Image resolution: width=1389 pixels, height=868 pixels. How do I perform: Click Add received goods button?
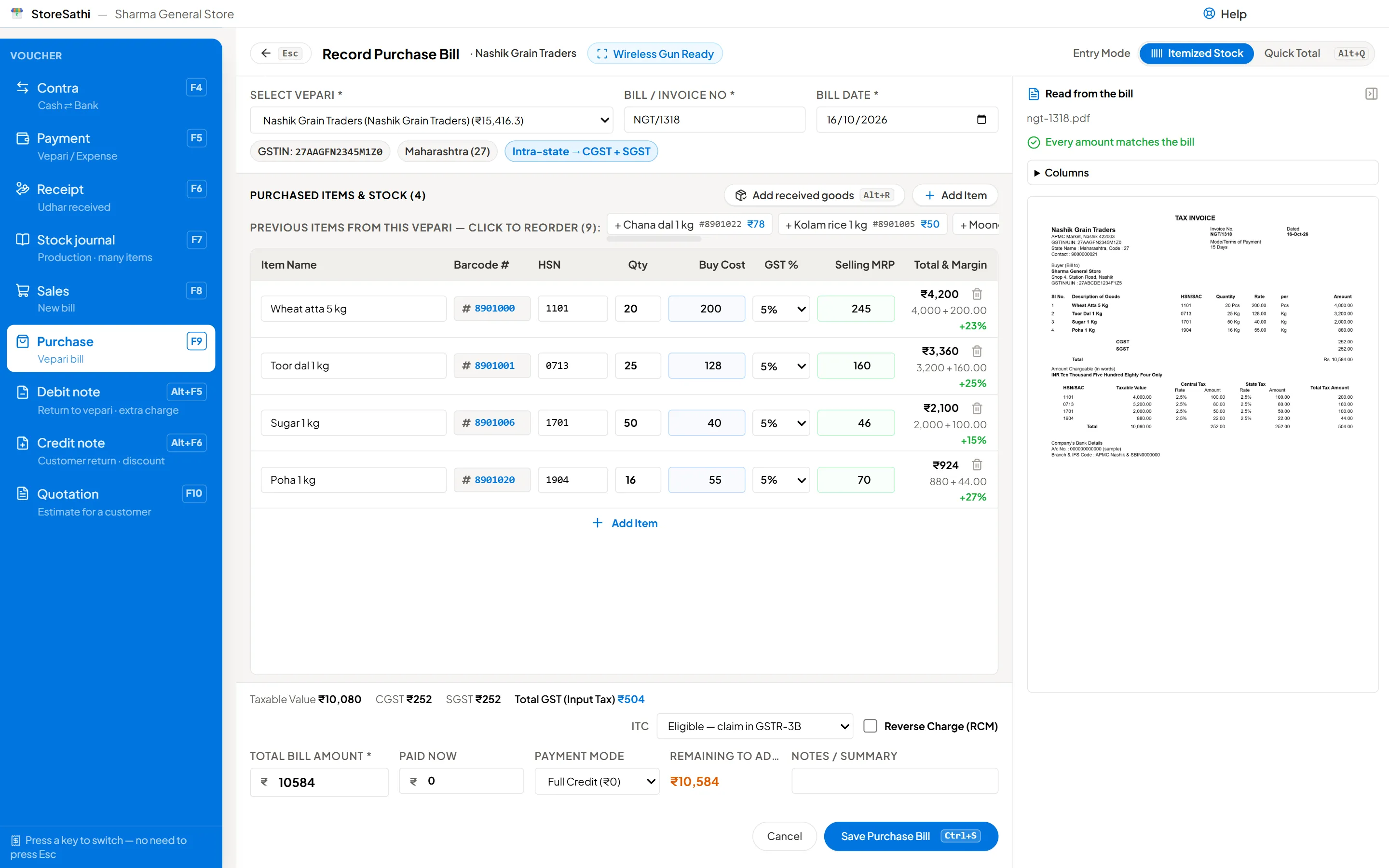point(814,195)
